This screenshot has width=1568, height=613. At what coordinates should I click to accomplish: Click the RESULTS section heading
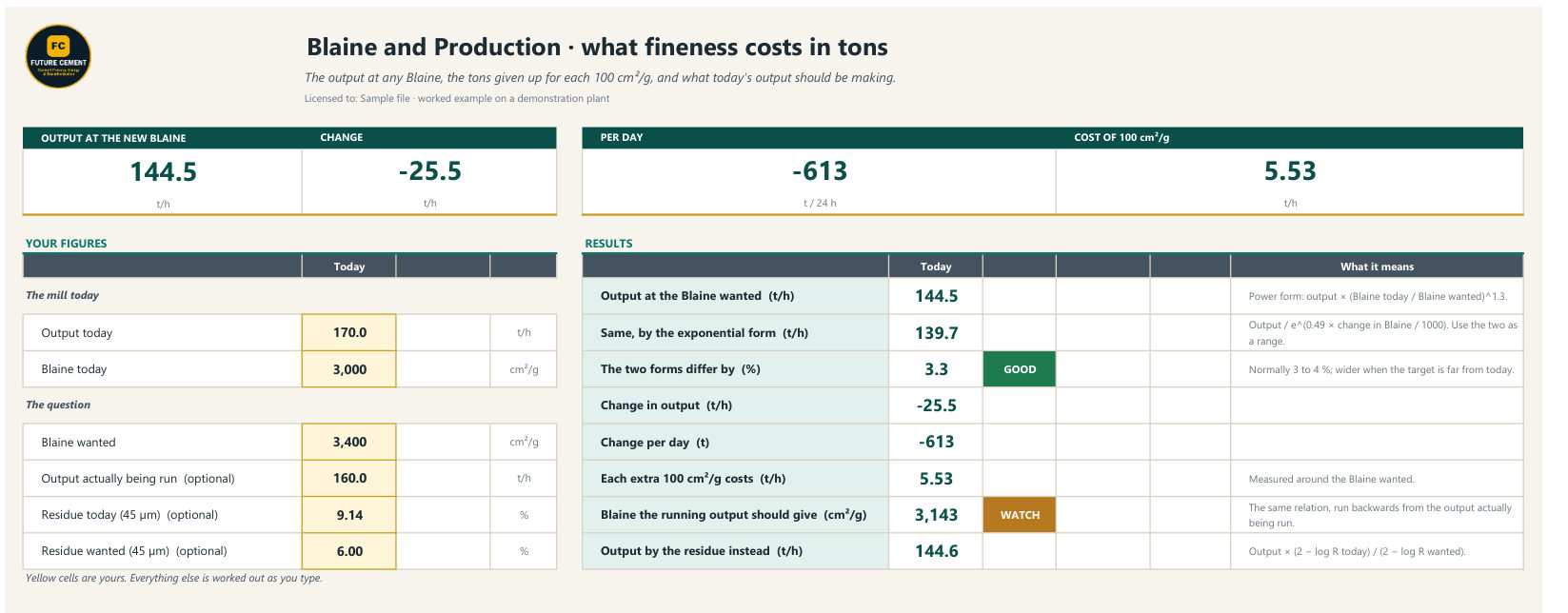point(608,244)
